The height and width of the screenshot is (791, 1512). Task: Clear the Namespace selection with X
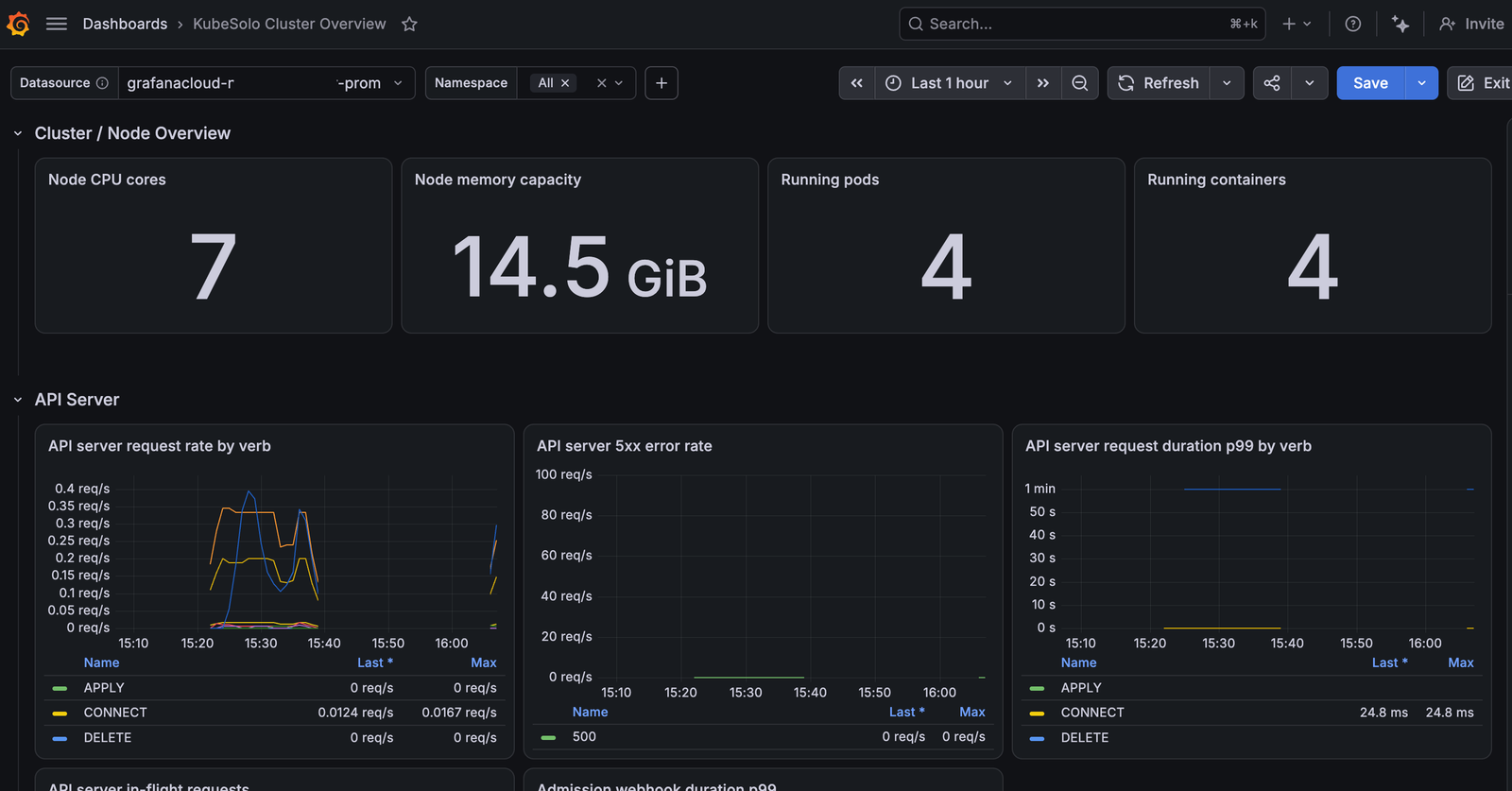(x=601, y=83)
